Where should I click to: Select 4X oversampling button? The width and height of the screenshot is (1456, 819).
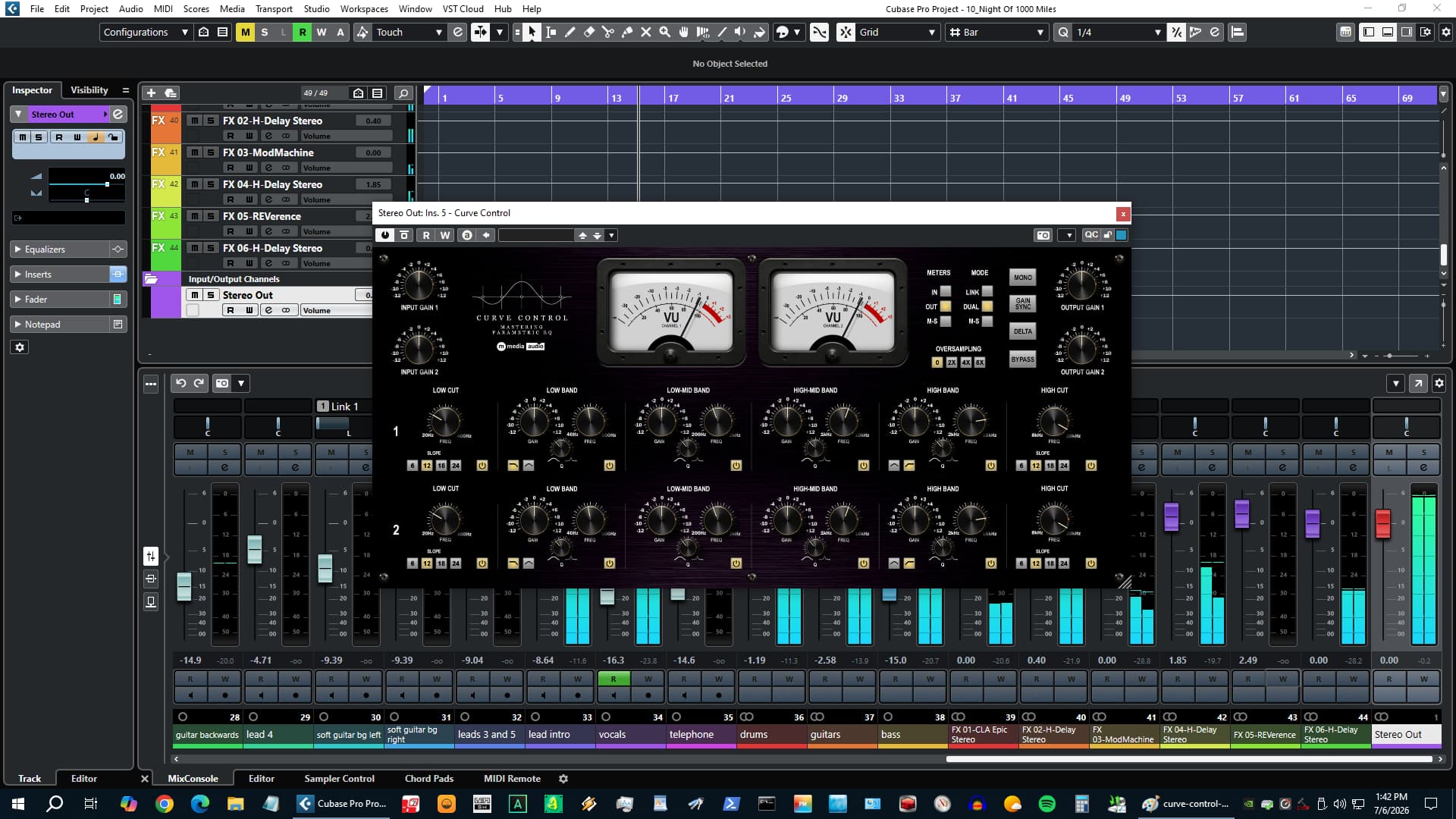(x=965, y=362)
